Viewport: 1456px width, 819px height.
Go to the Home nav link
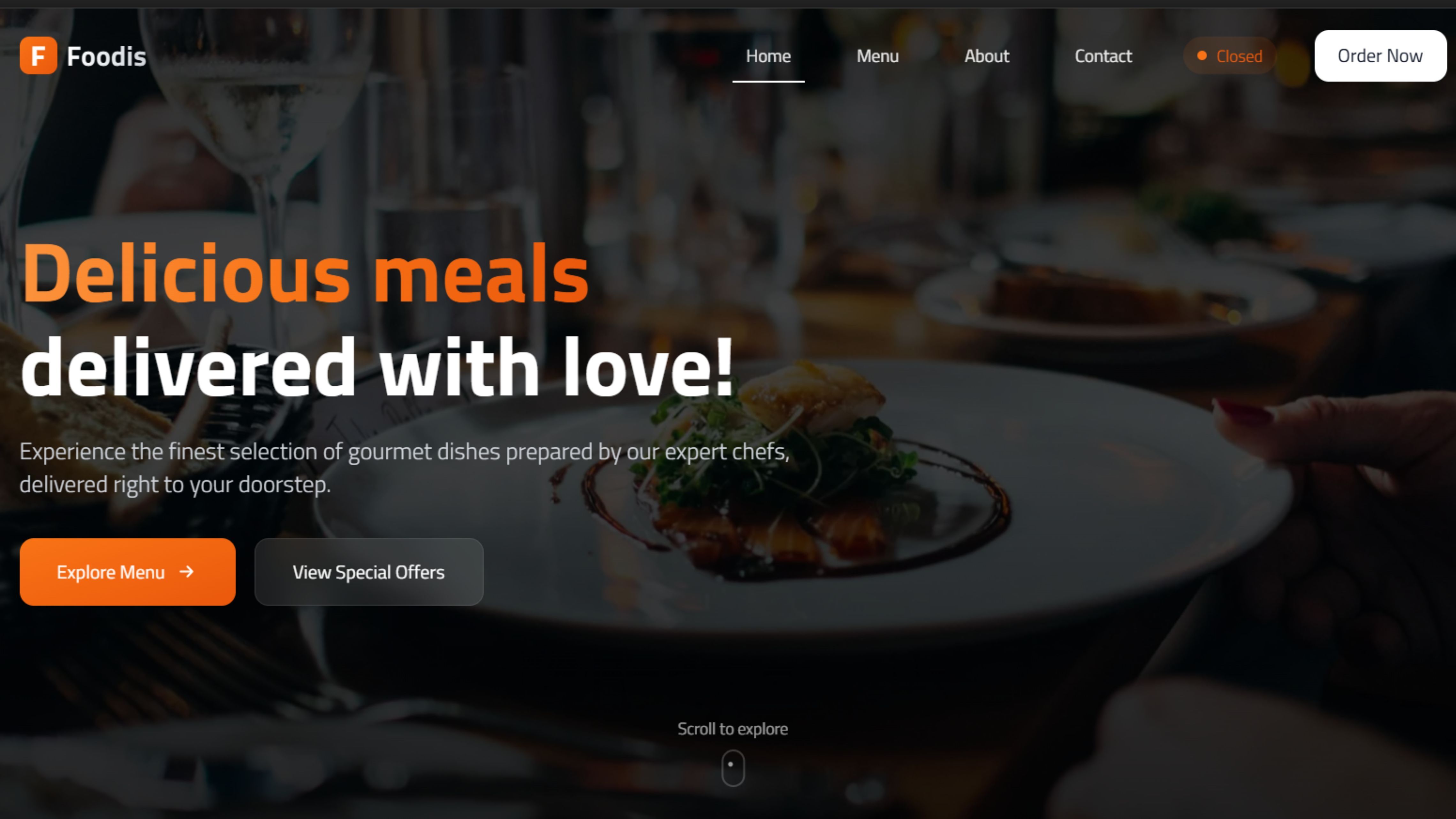768,56
